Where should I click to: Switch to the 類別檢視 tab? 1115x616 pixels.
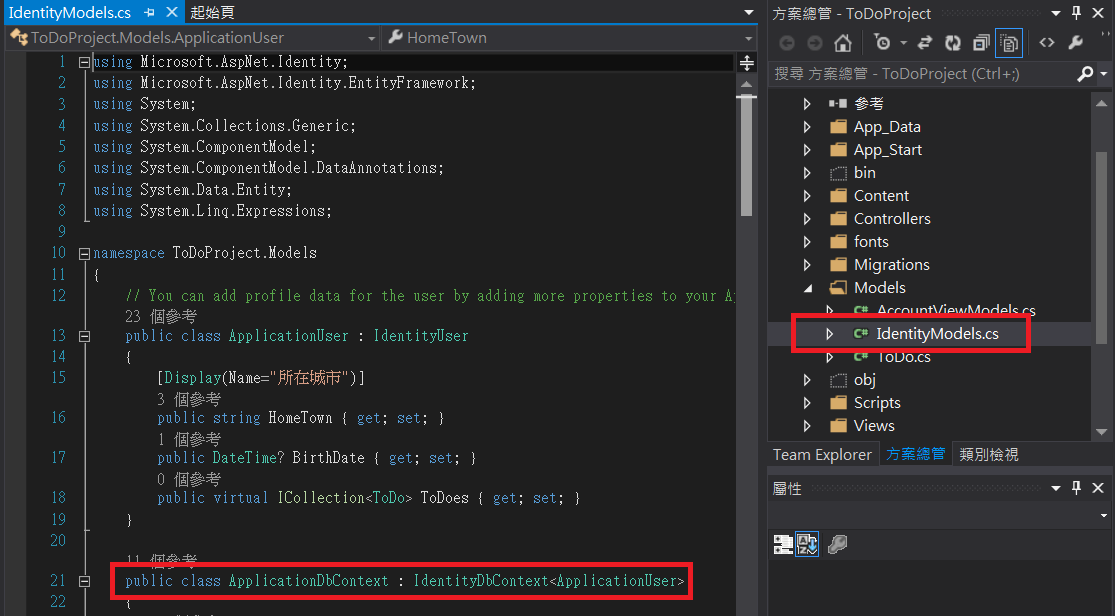coord(988,455)
